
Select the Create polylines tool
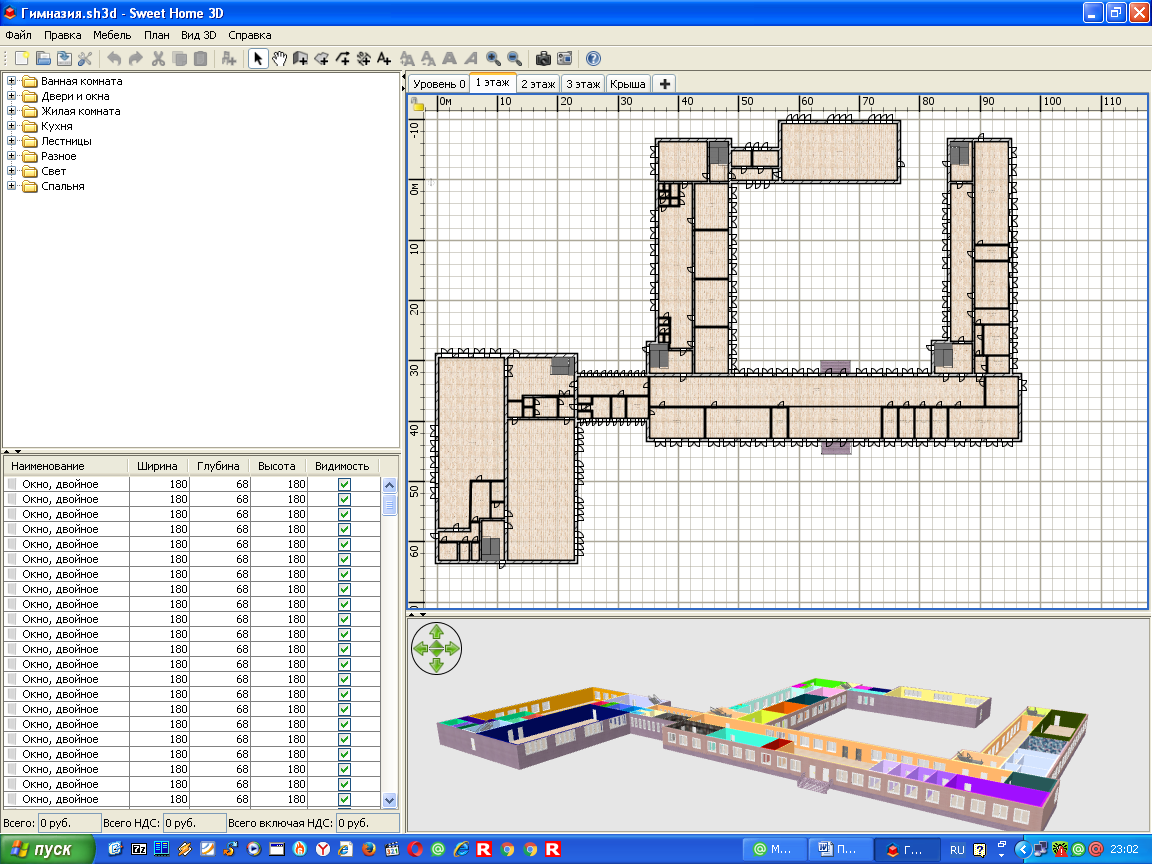342,59
